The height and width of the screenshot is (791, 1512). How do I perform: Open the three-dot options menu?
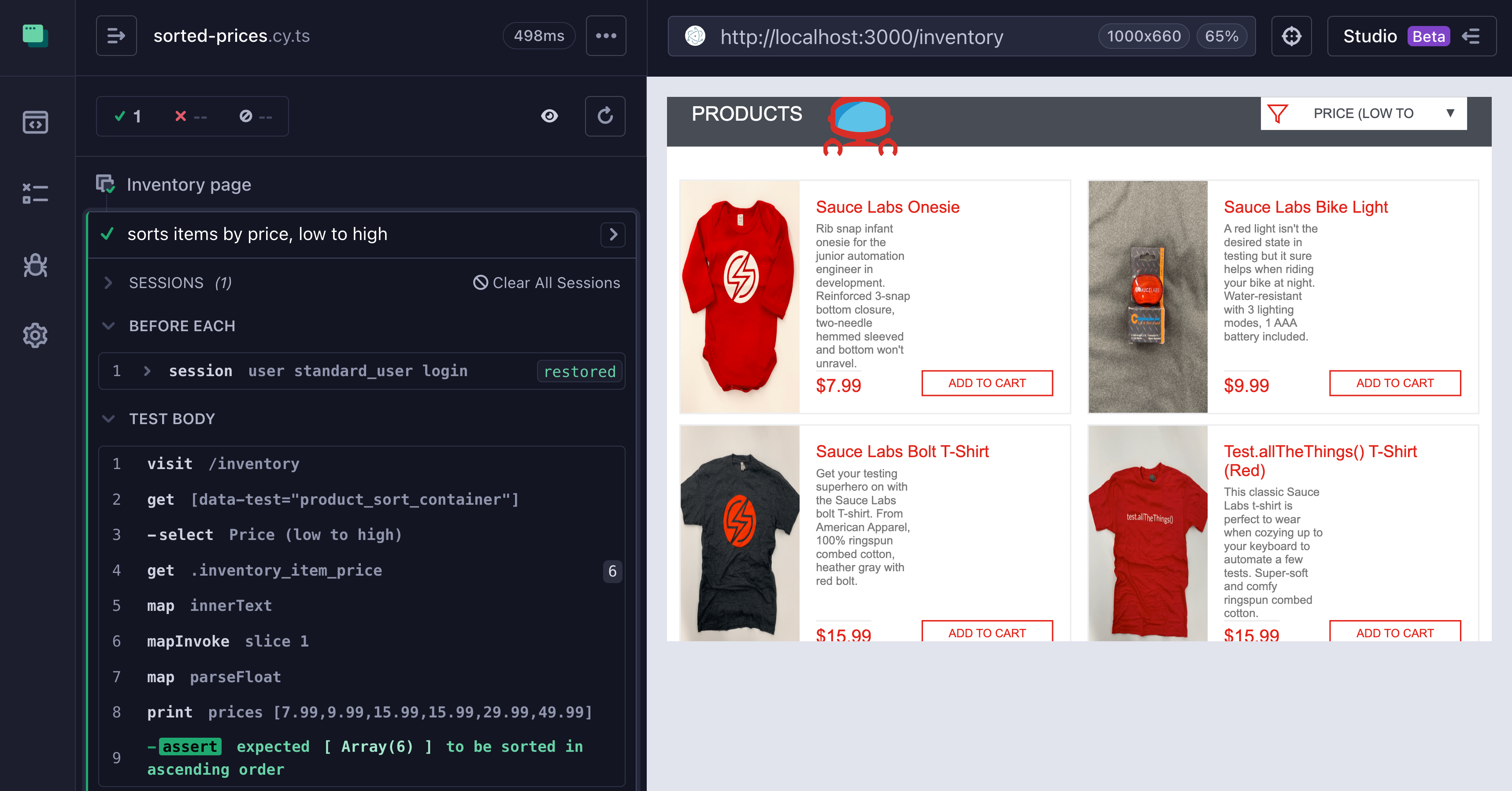606,37
